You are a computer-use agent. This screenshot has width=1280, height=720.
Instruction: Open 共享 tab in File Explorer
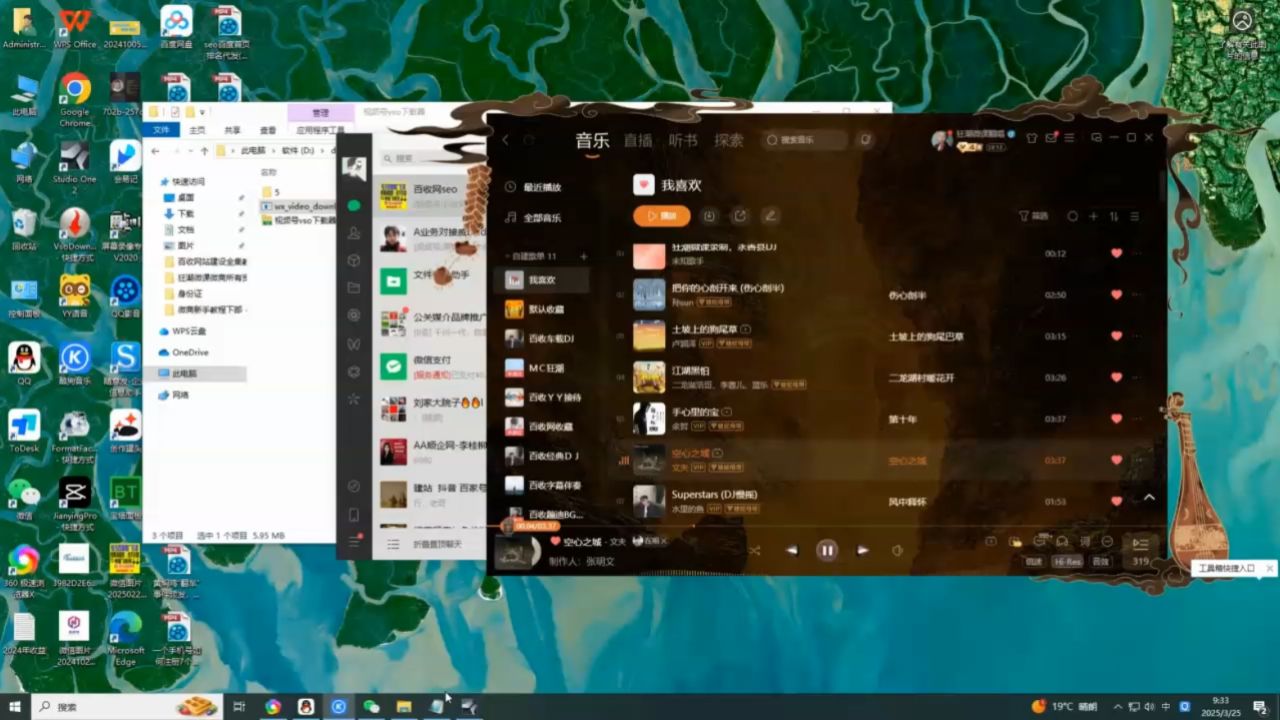coord(232,130)
